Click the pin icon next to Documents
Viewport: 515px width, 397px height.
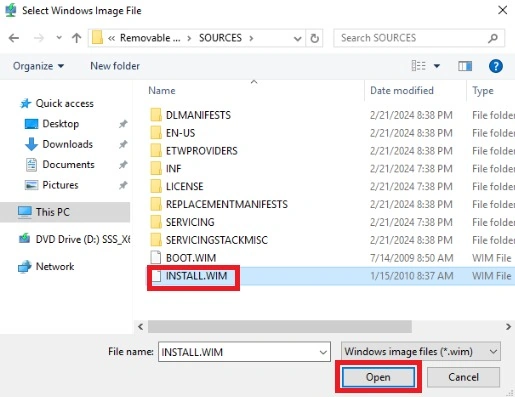point(123,165)
